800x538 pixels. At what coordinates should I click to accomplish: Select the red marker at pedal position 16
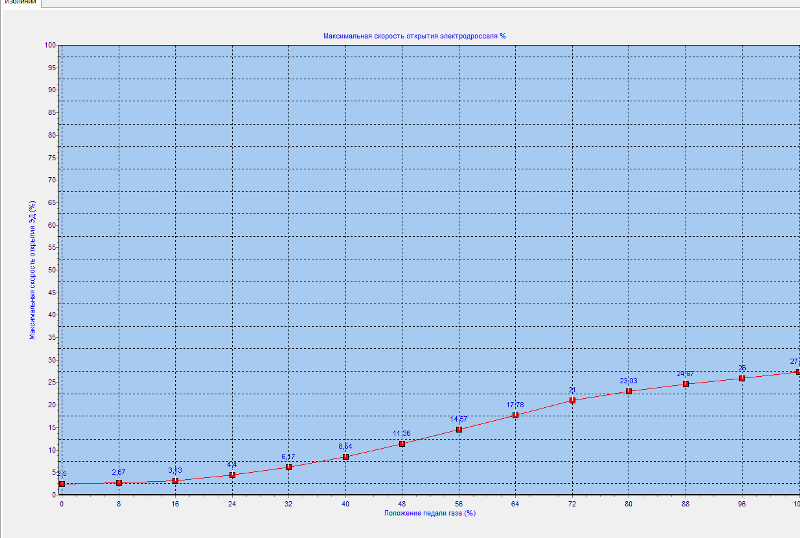(x=175, y=481)
